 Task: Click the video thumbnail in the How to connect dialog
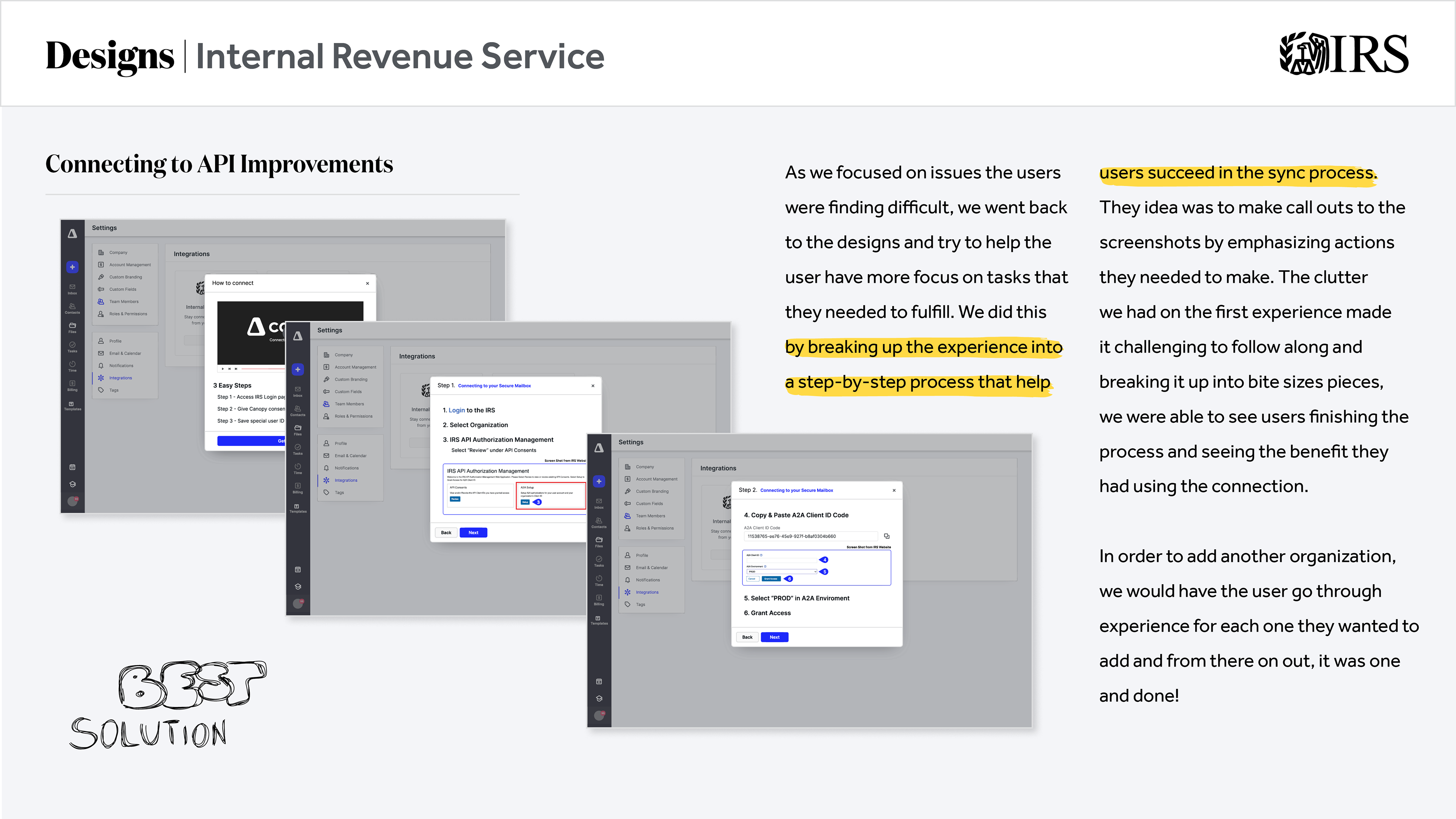coord(251,333)
